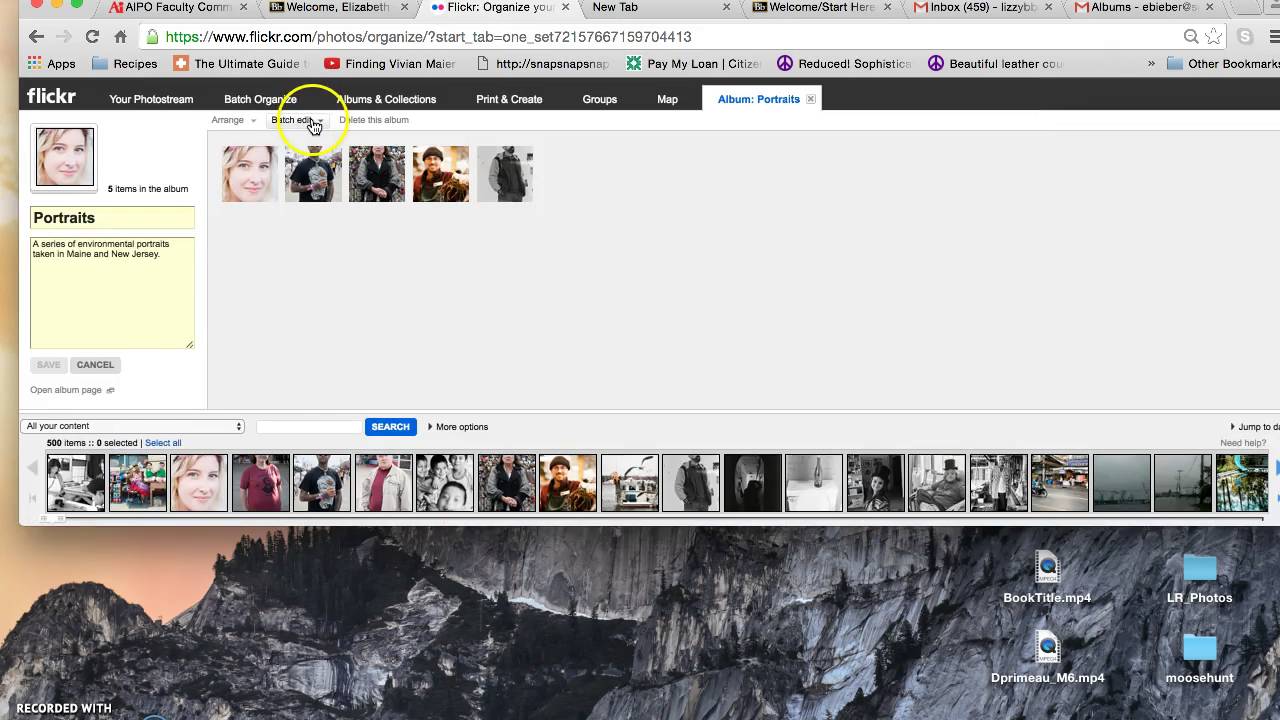Open the Recipes bookmarks folder
The image size is (1280, 720).
(125, 63)
